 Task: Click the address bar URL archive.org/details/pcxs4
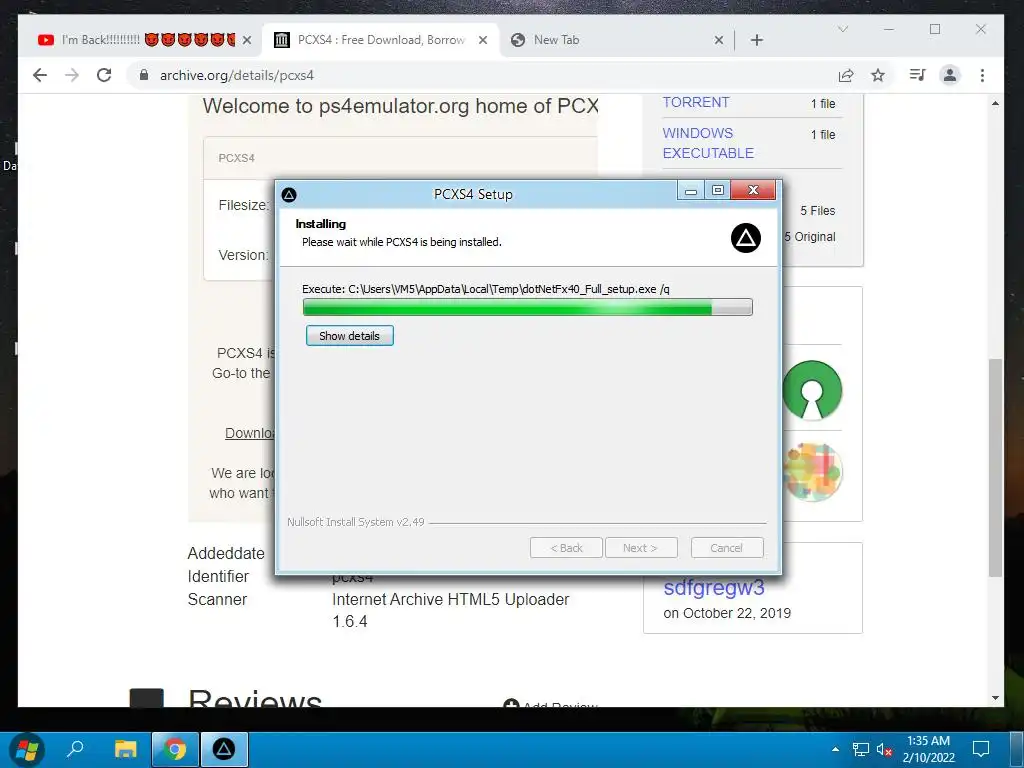(x=236, y=75)
